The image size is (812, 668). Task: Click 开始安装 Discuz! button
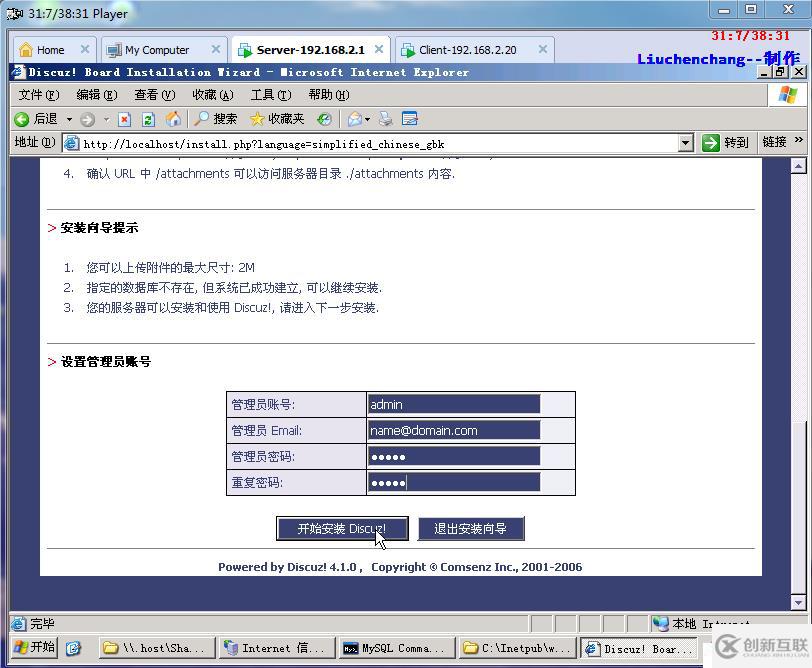coord(342,528)
